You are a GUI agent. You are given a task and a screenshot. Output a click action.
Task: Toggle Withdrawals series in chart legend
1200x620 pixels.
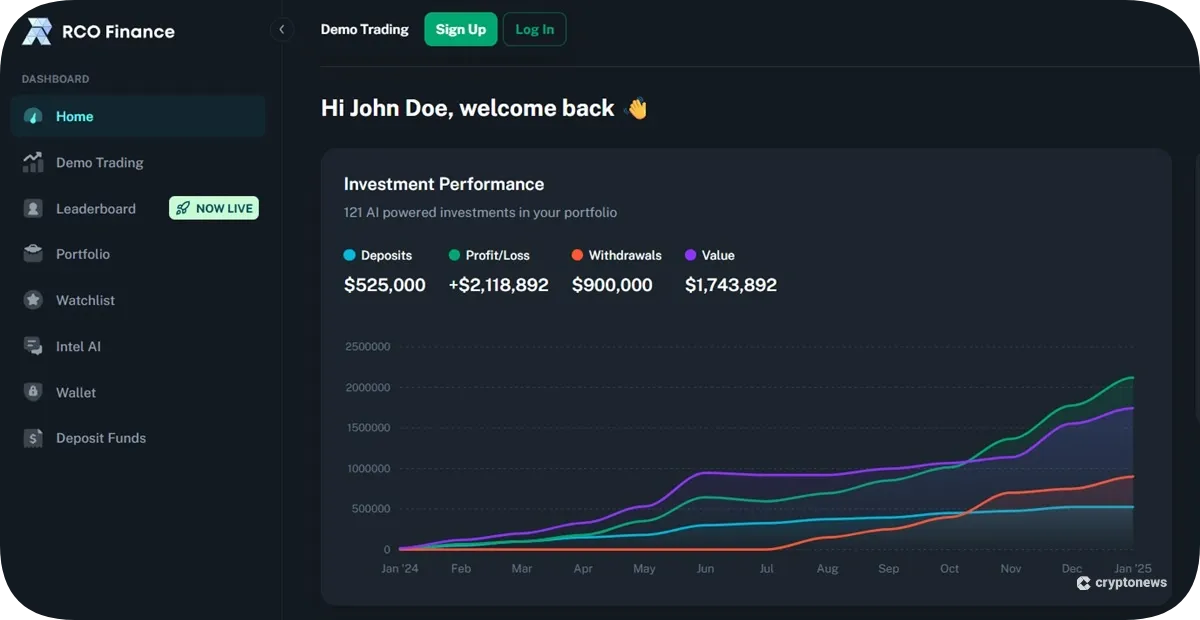(616, 256)
